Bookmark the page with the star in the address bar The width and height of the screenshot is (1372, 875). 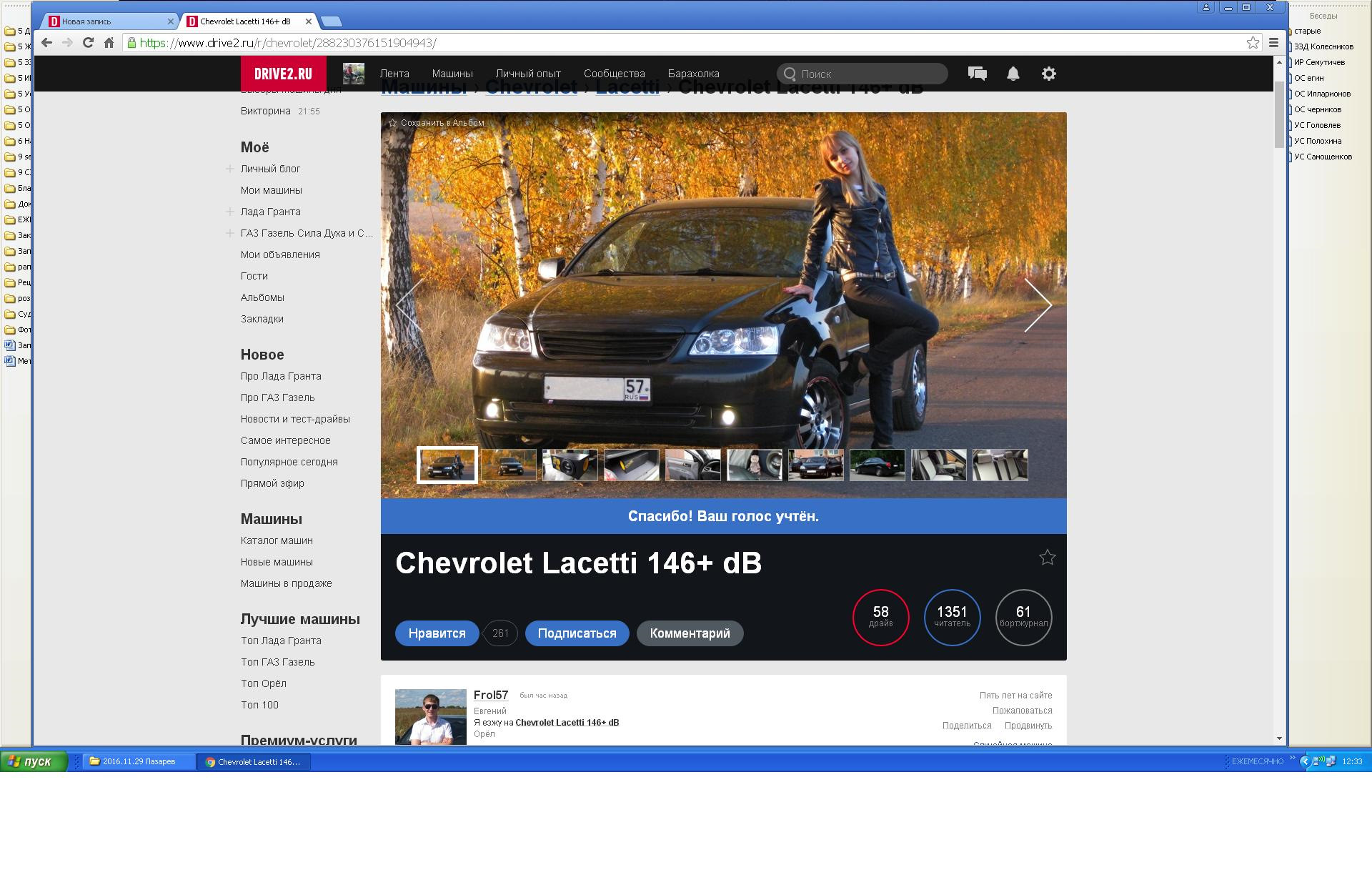[x=1253, y=43]
